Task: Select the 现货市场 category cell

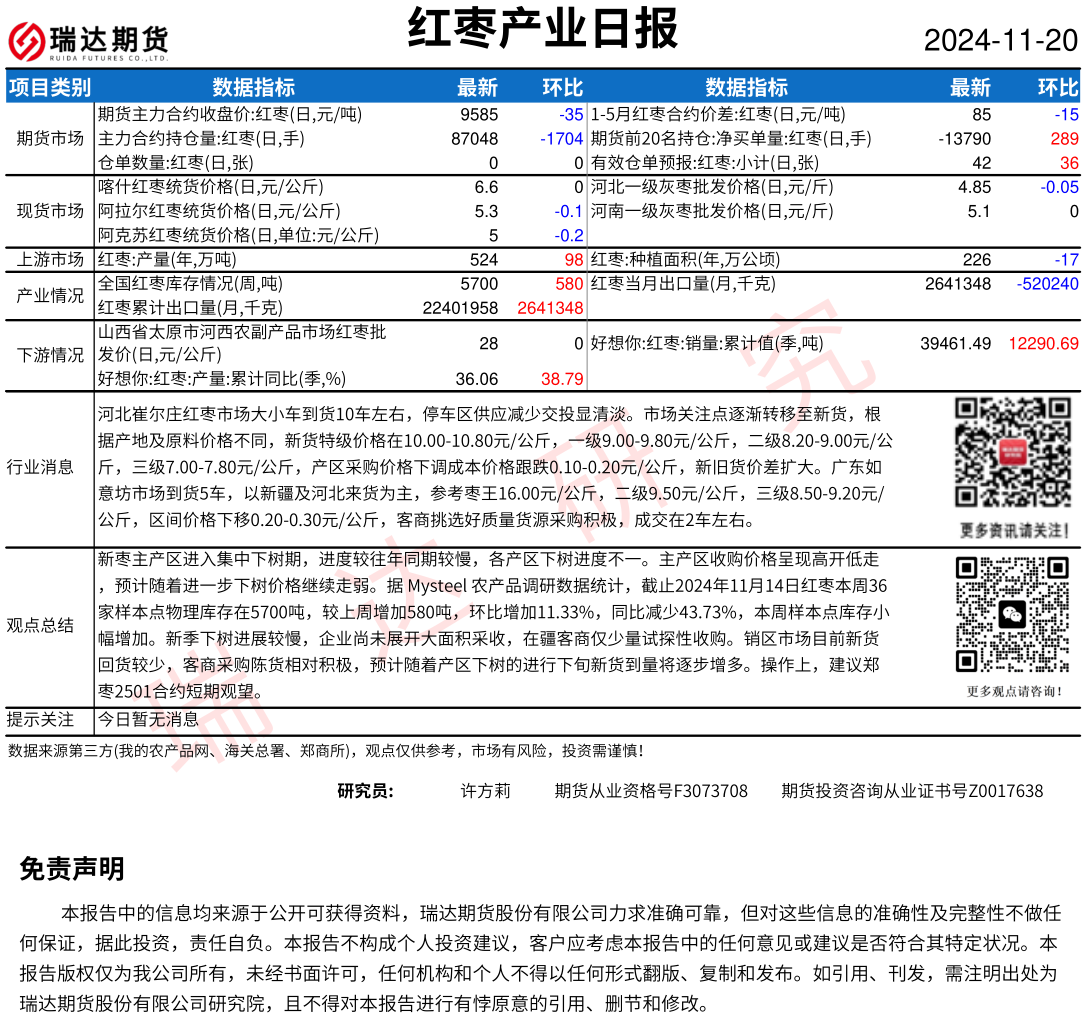Action: [x=50, y=211]
